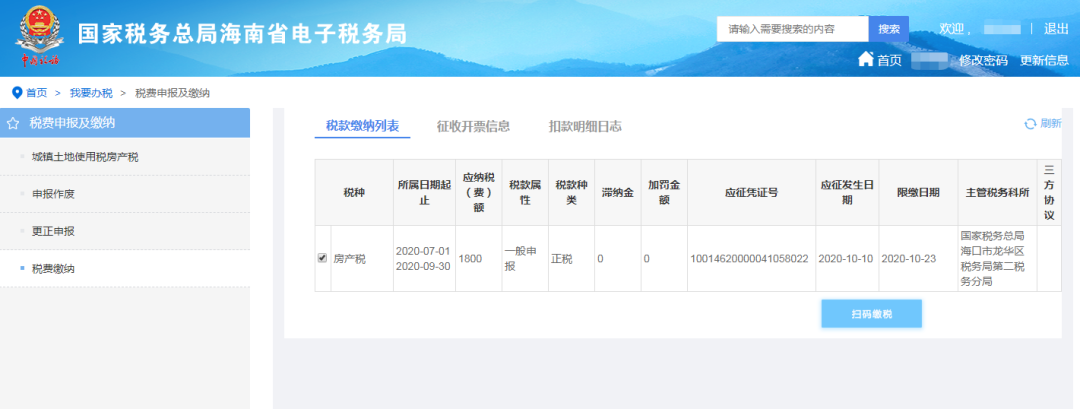
Task: Open the 更新信息 link
Action: point(1044,60)
